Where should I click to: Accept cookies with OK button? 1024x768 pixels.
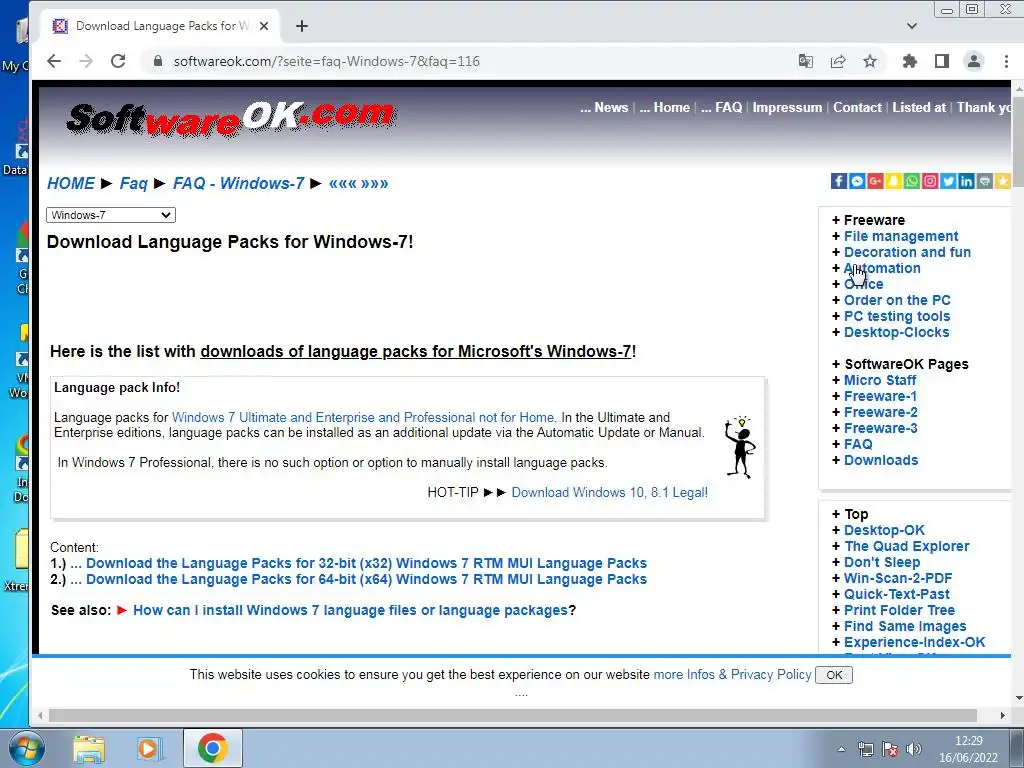tap(834, 675)
